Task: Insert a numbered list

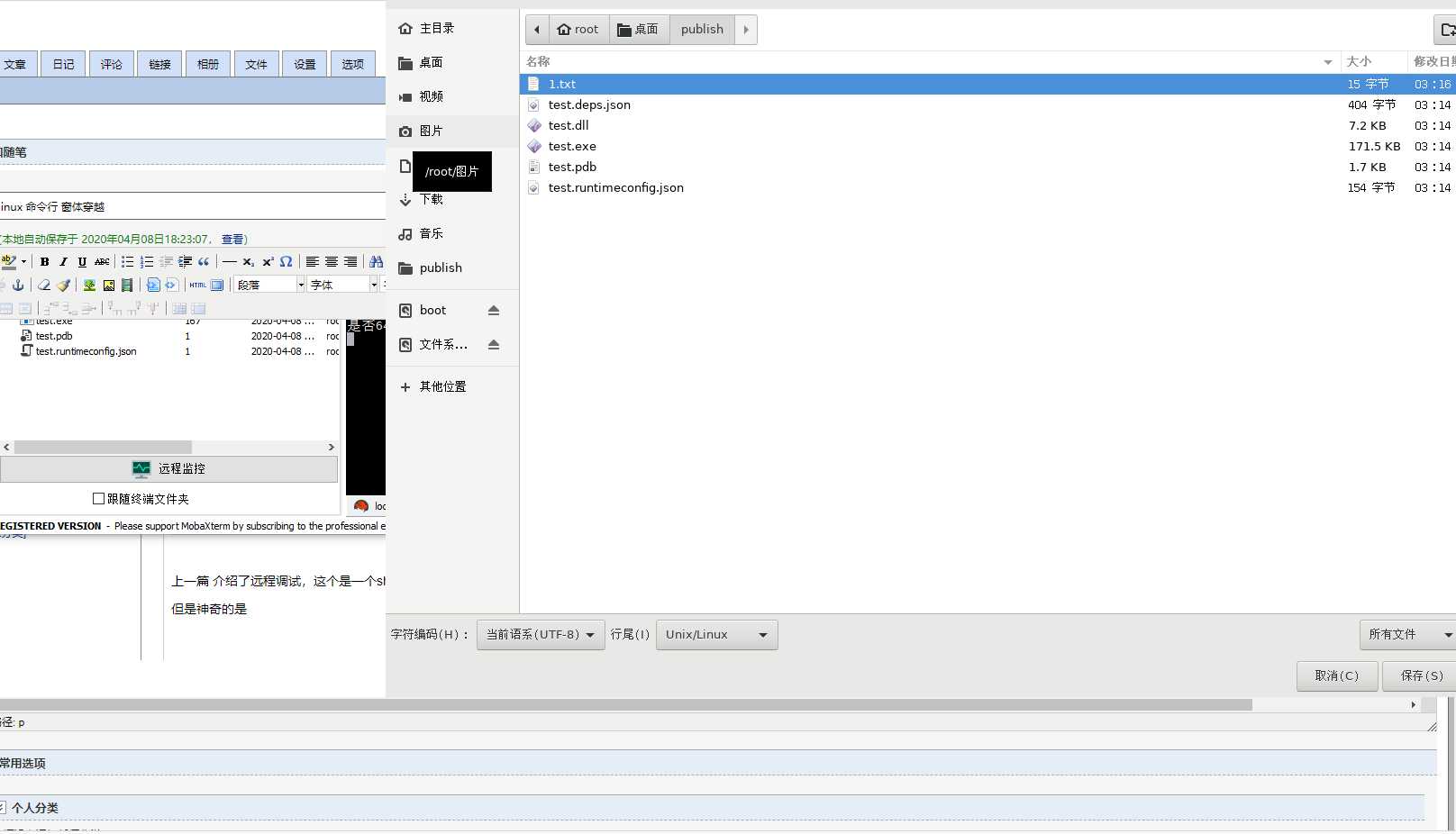Action: (x=147, y=262)
